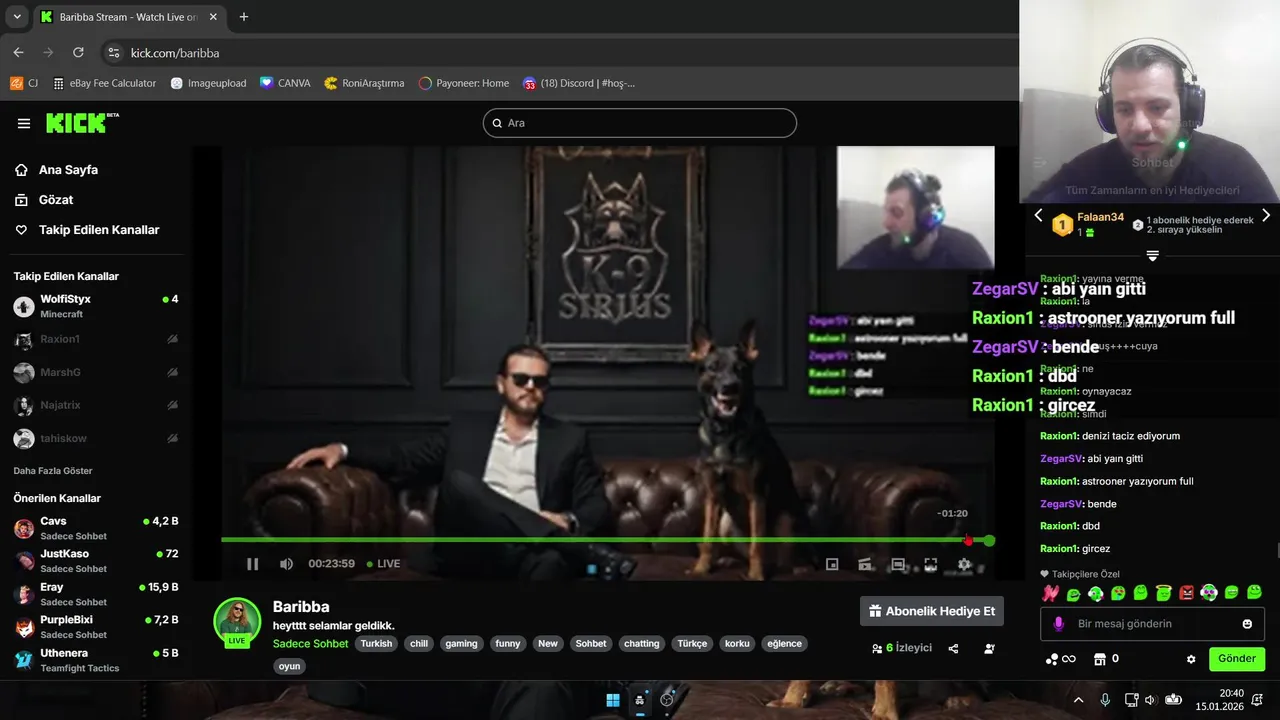Open recommended channel Eray
The height and width of the screenshot is (720, 1280).
tap(96, 594)
